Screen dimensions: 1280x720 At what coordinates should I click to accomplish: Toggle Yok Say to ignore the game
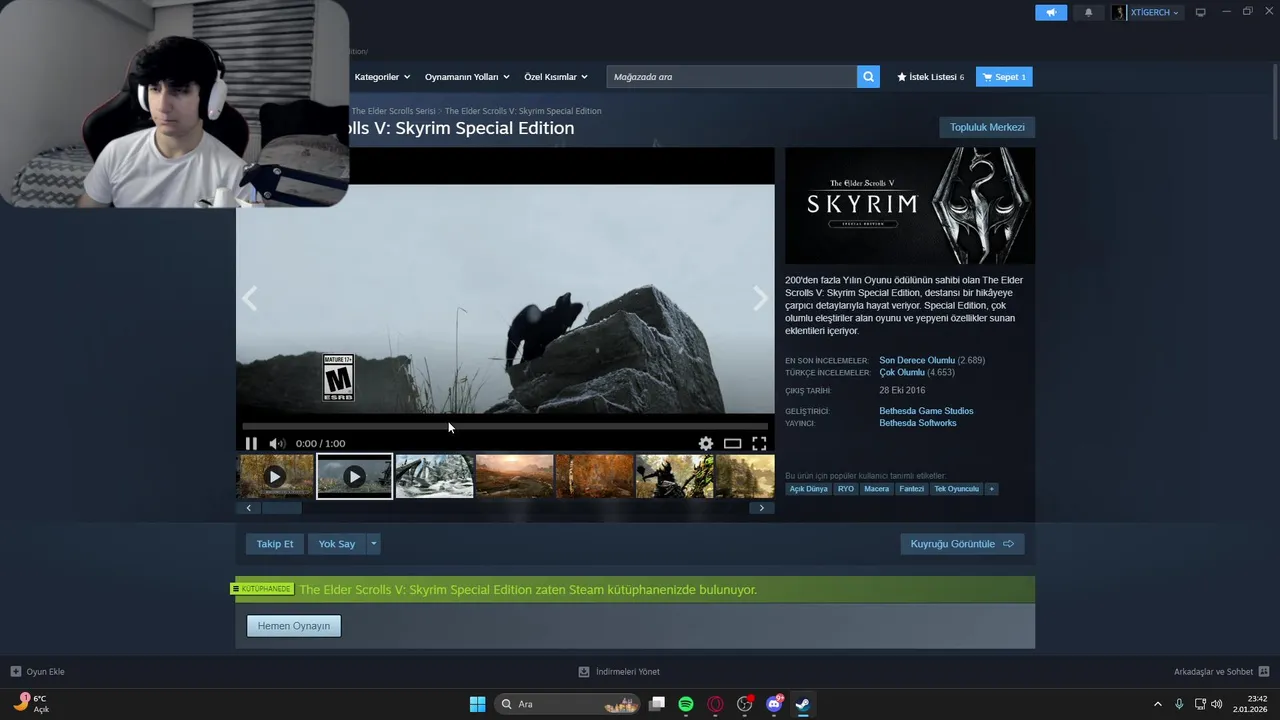point(337,544)
